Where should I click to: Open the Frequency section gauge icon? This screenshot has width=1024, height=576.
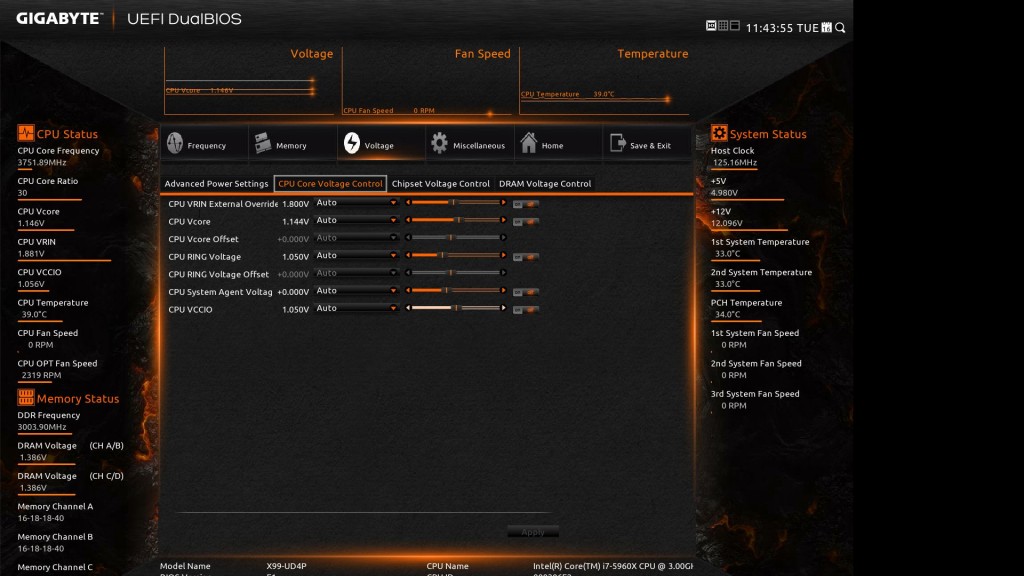click(x=175, y=144)
